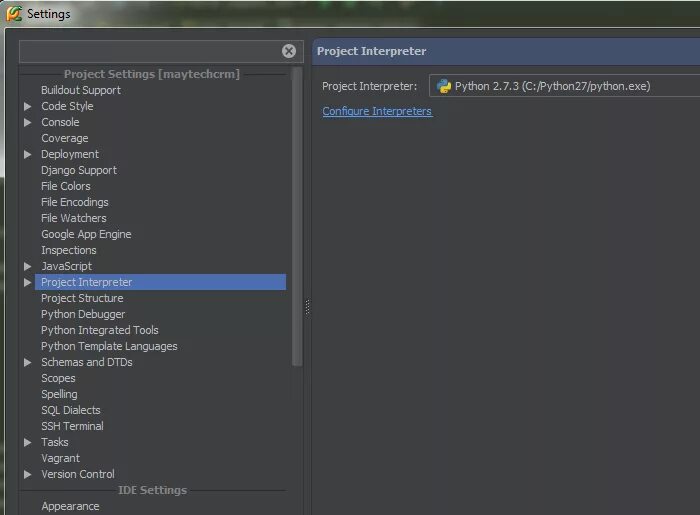Viewport: 700px width, 515px height.
Task: Open File Watchers settings
Action: [74, 218]
